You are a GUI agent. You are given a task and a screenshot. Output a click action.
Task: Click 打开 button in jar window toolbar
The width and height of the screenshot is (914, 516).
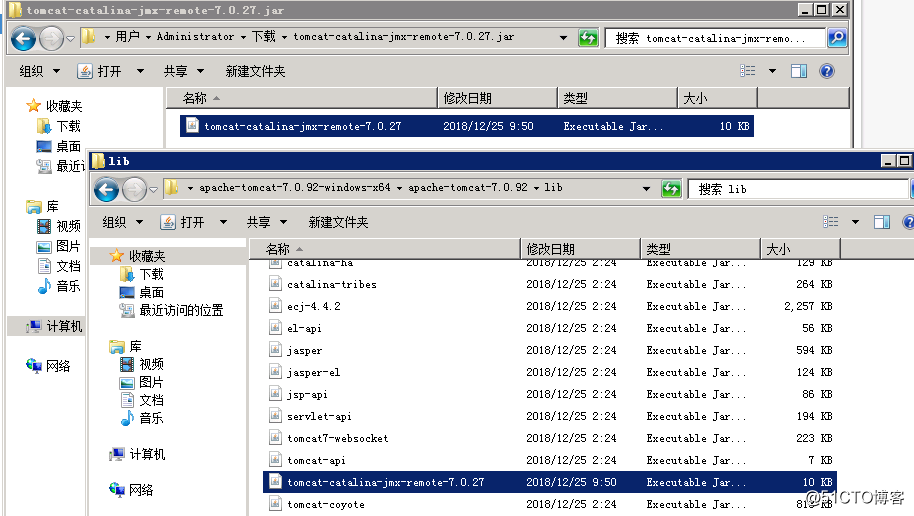point(100,71)
